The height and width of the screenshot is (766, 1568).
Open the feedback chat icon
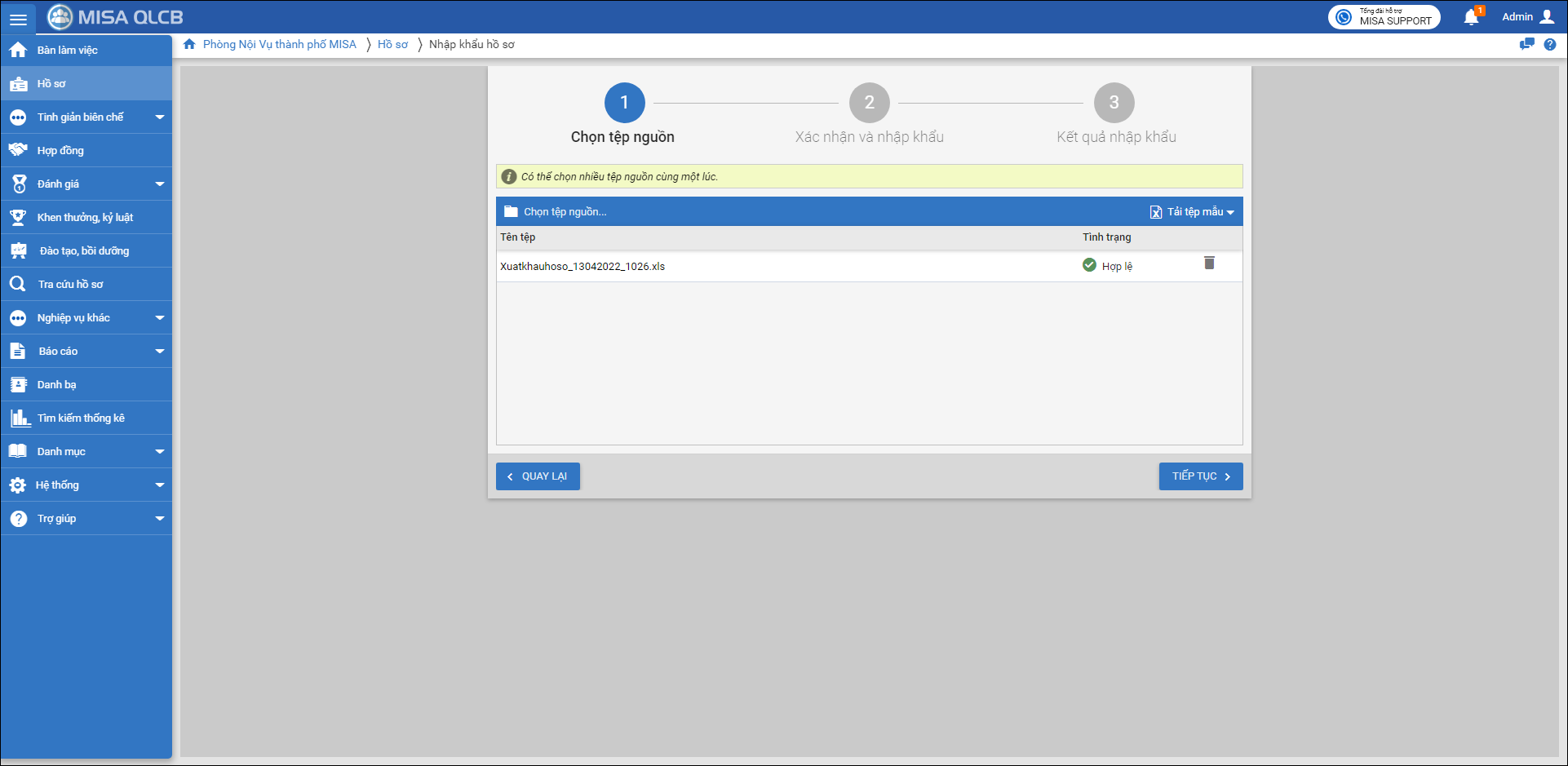pos(1526,45)
